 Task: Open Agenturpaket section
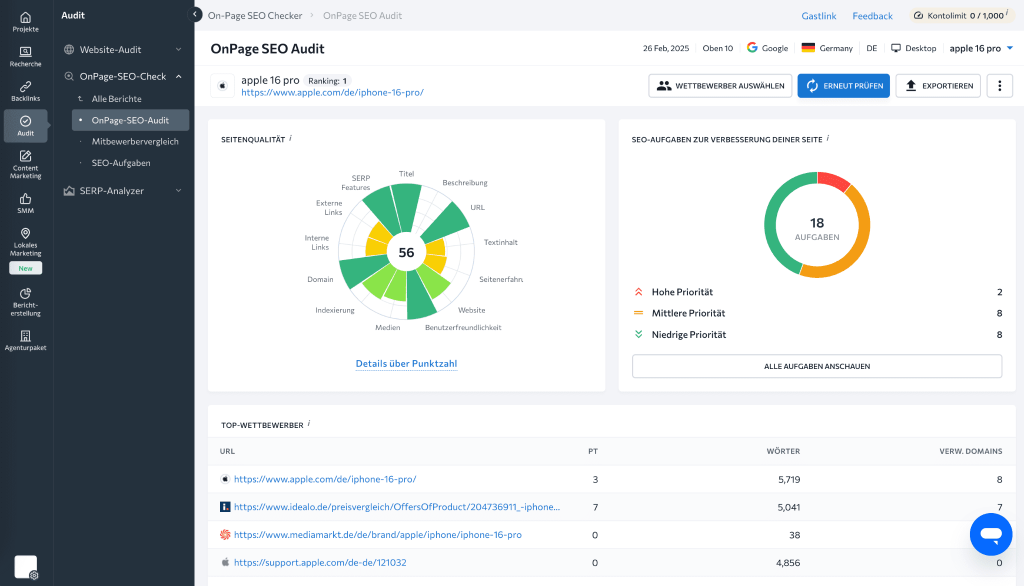[25, 340]
